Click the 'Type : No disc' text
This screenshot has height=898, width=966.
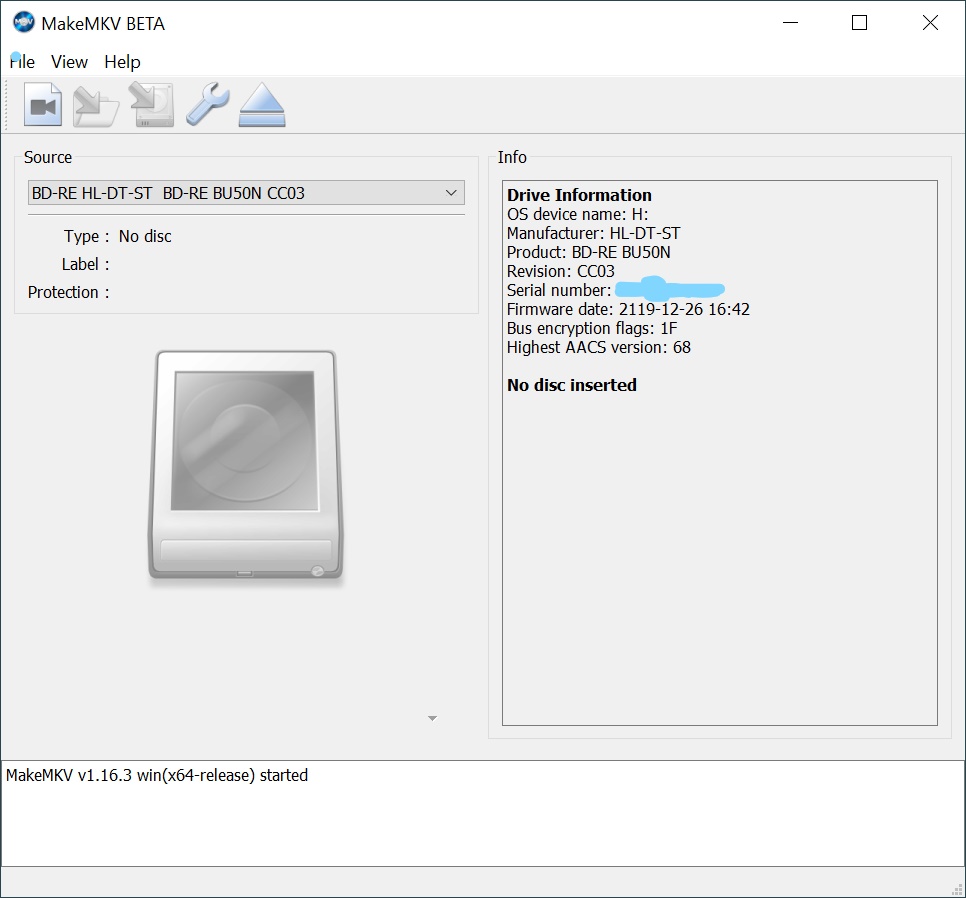118,237
